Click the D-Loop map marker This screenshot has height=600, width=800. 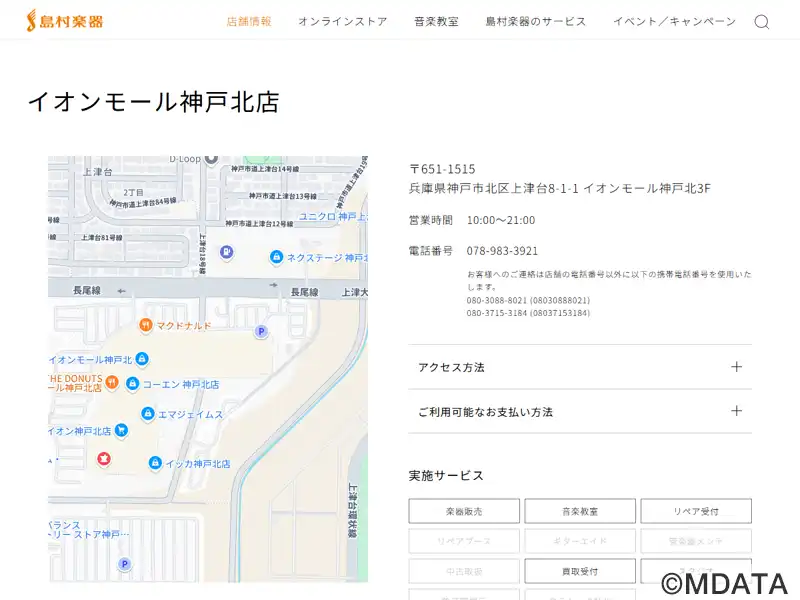211,159
